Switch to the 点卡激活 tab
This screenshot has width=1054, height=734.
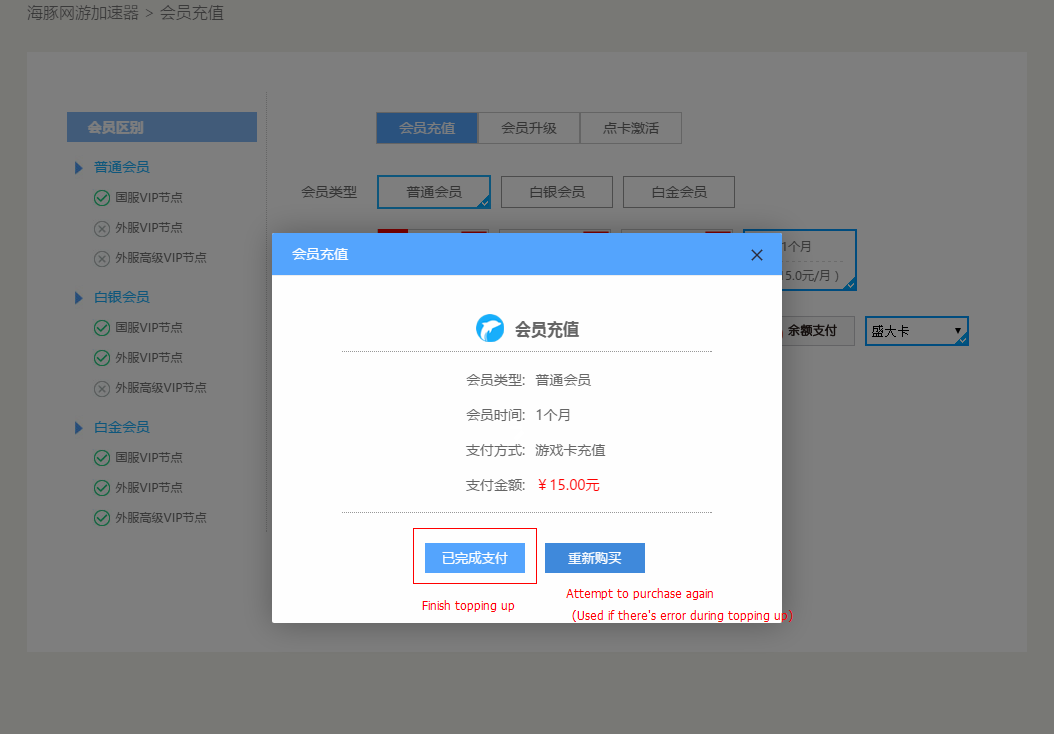click(631, 128)
